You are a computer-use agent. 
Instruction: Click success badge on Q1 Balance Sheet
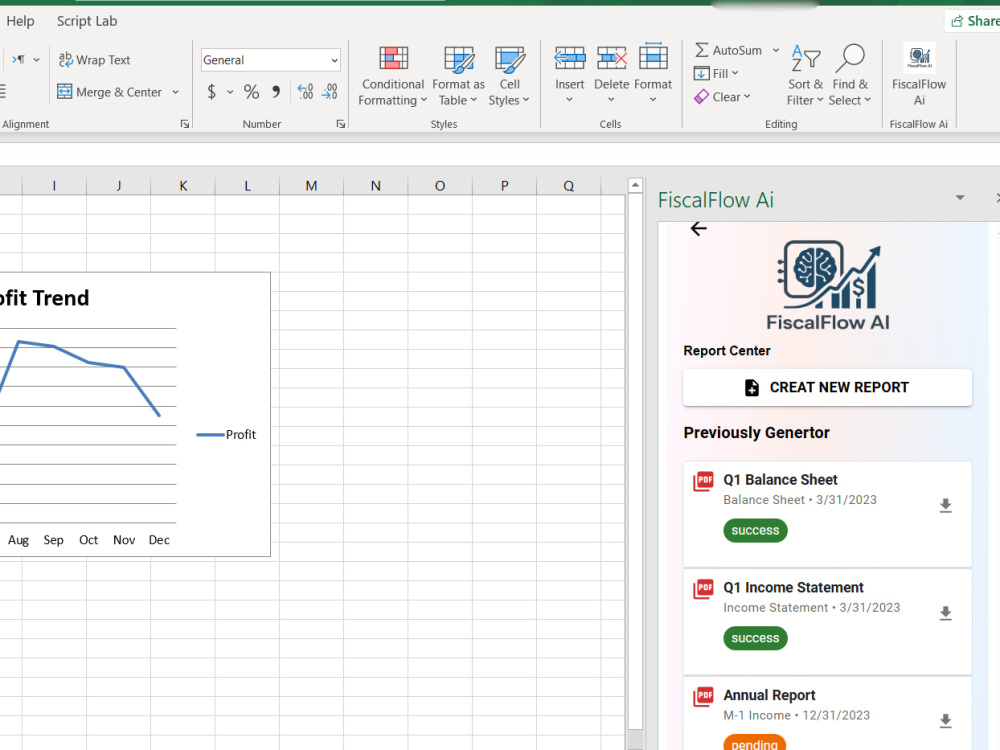(755, 531)
